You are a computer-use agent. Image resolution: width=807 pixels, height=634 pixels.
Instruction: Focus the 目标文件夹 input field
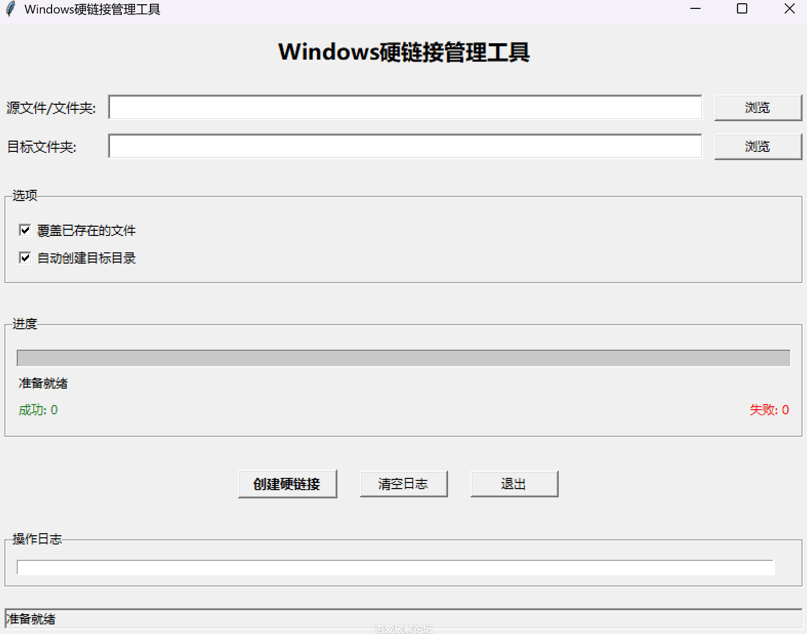pyautogui.click(x=405, y=146)
